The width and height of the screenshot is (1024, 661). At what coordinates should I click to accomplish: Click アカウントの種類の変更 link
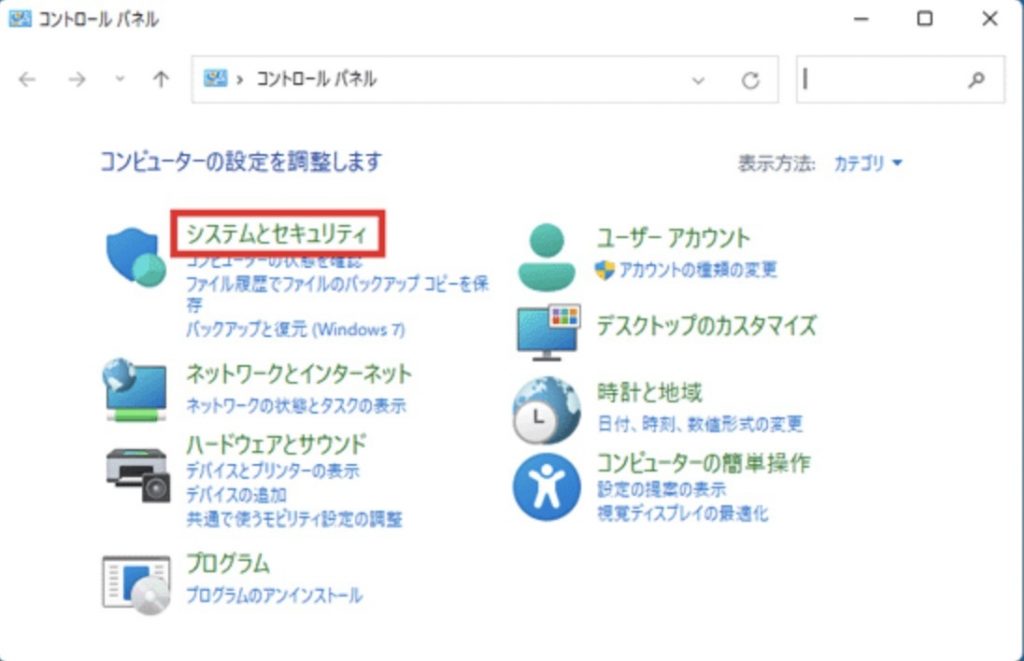698,270
